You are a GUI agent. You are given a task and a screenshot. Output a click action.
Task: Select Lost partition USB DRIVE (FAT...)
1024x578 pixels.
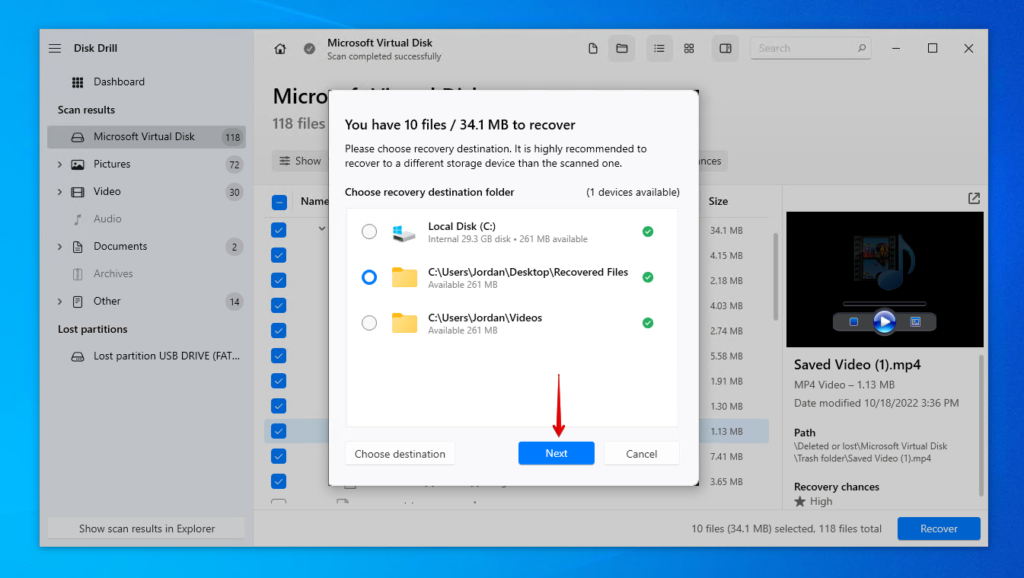coord(145,356)
